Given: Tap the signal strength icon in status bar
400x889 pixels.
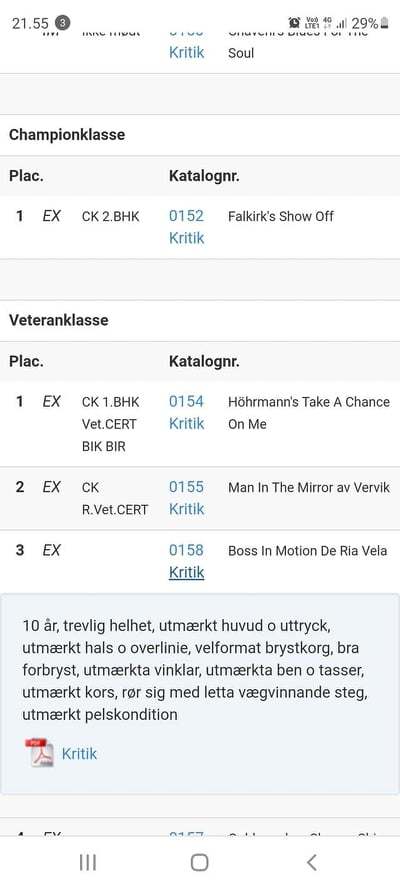Looking at the screenshot, I should 341,23.
